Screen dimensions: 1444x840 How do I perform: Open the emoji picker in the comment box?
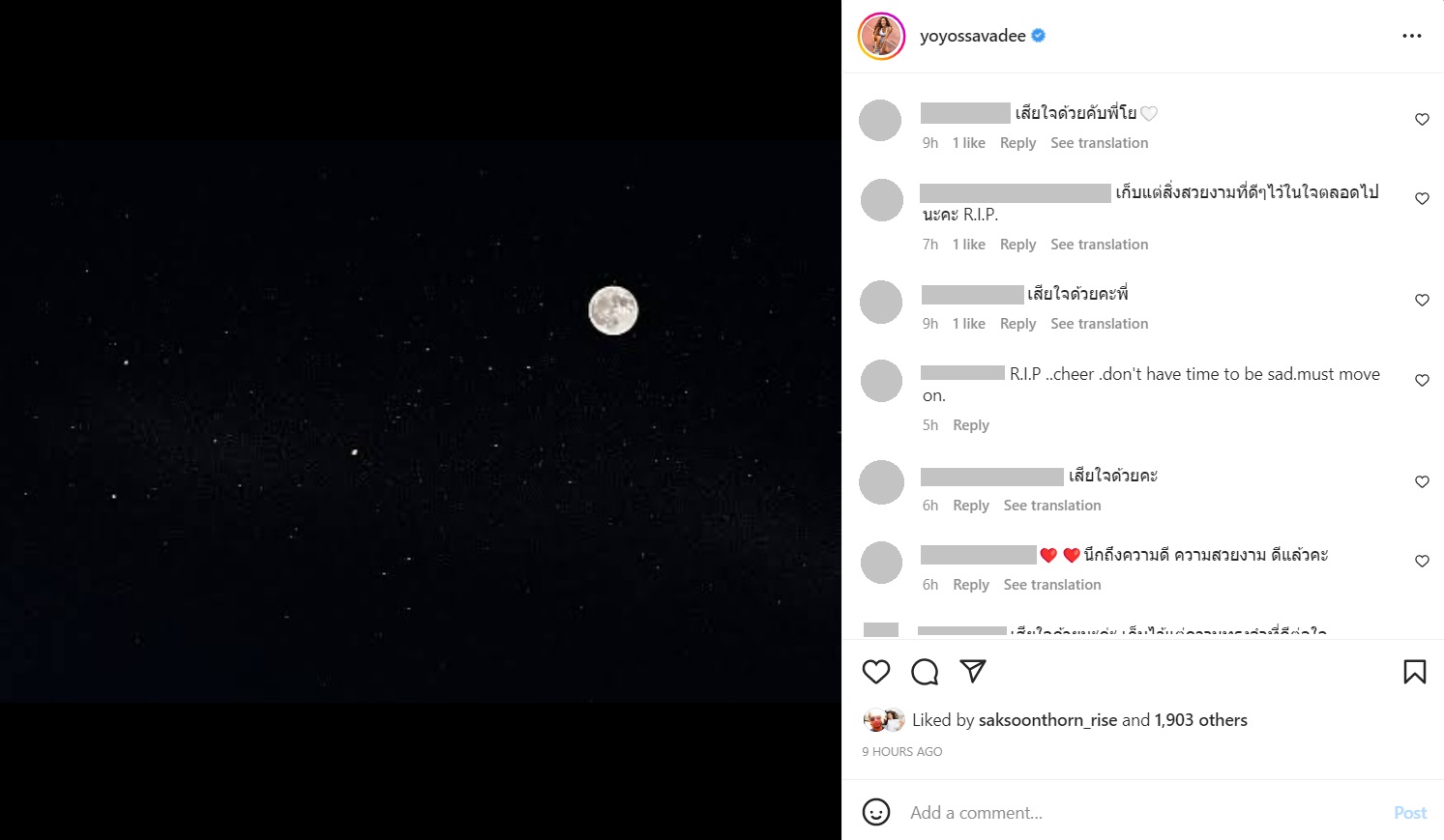(875, 812)
